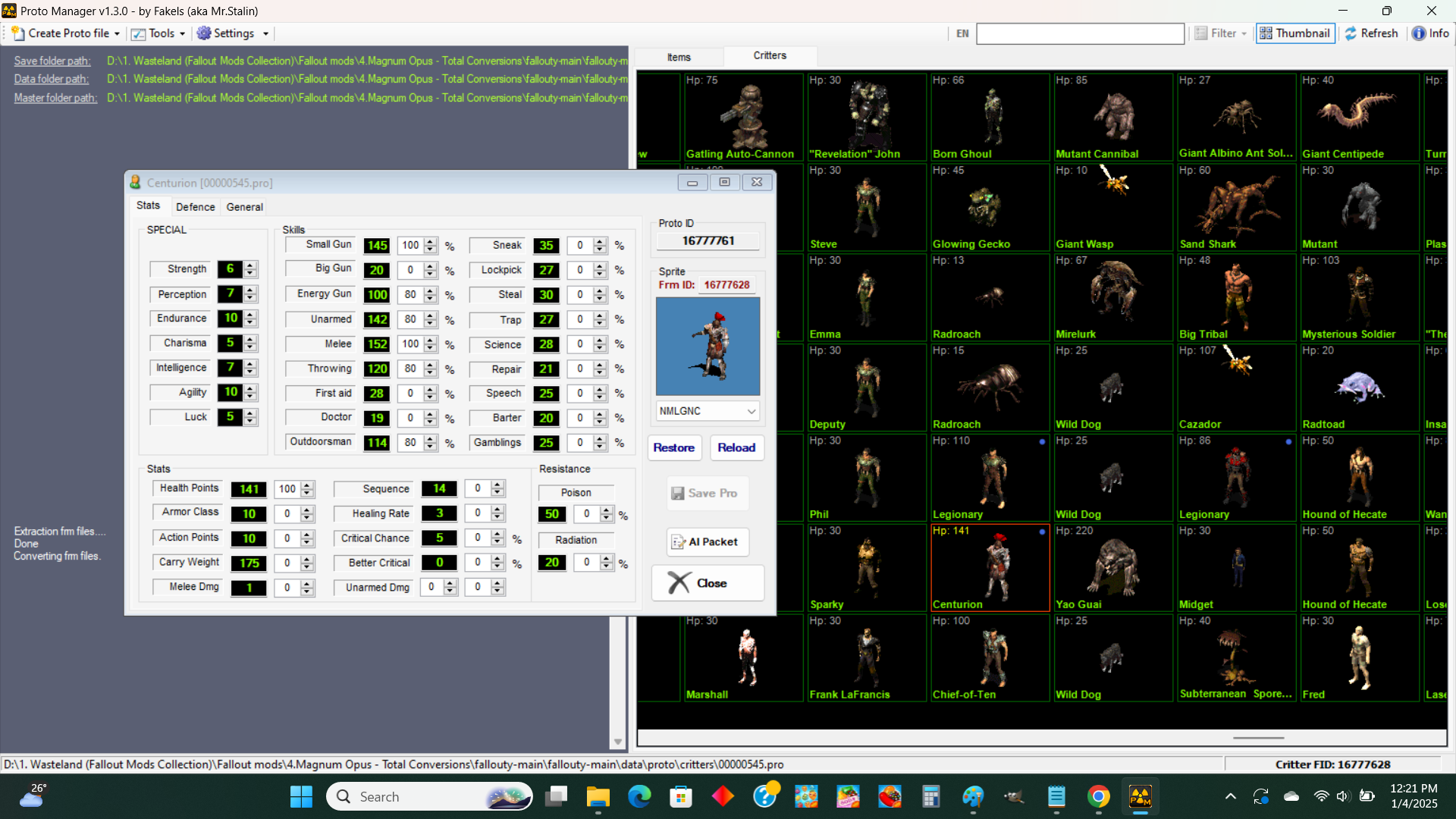Toggle Thumbnail view mode

1294,33
